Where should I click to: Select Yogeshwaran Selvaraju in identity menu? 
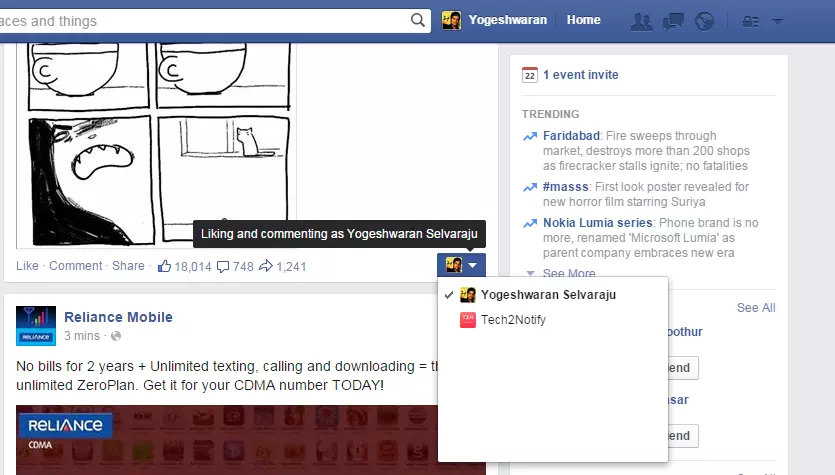click(552, 294)
